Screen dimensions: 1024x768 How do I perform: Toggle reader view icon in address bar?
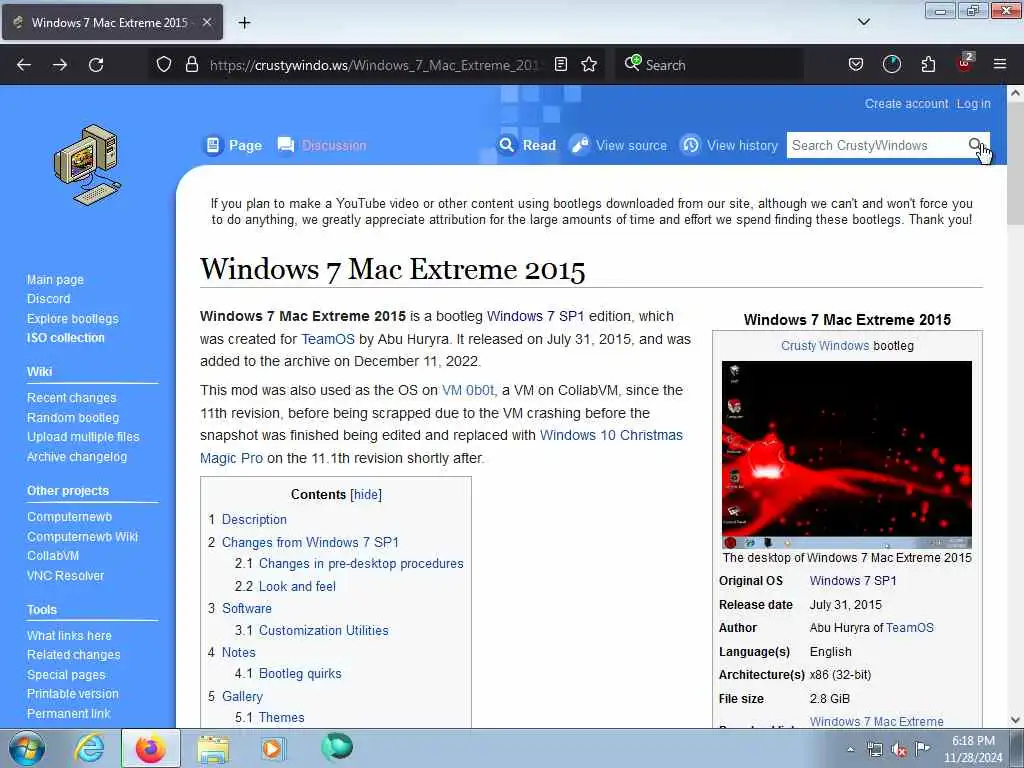coord(560,64)
